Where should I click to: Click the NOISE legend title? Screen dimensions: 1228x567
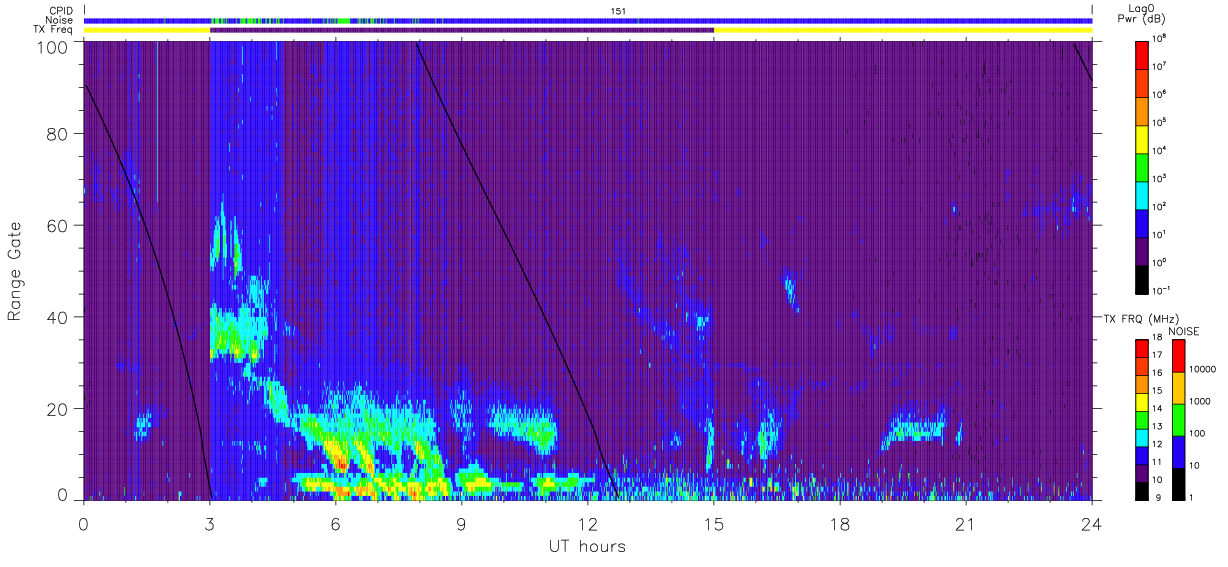click(x=1183, y=330)
